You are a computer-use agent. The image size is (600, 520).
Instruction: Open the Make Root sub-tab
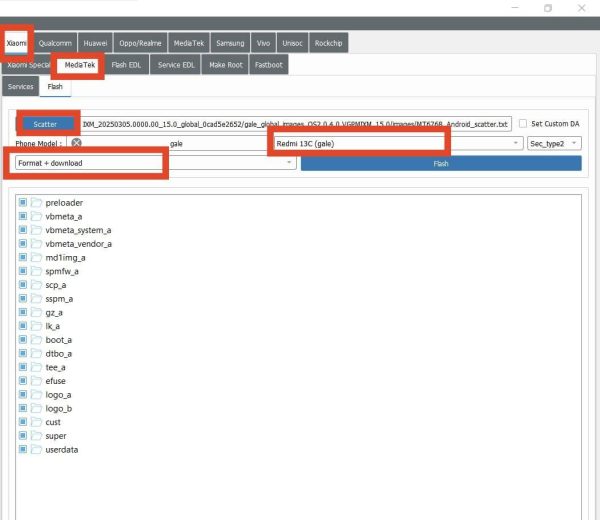click(x=226, y=65)
